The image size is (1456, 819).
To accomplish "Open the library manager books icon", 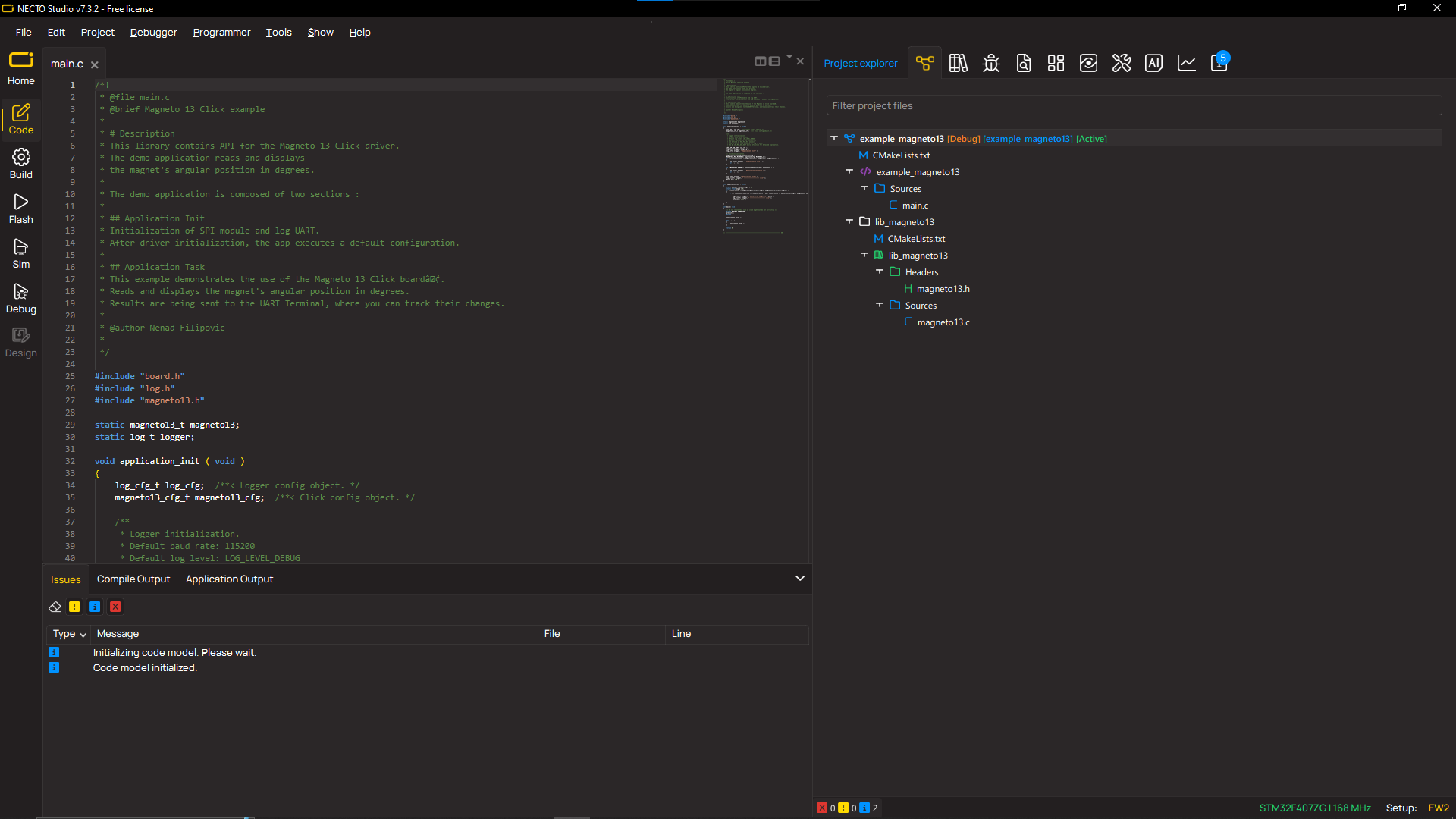I will [x=958, y=63].
